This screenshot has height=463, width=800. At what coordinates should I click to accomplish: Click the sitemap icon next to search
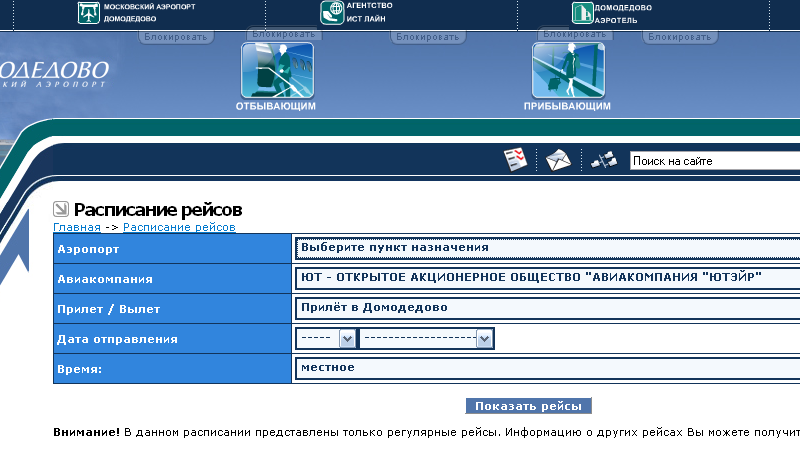(604, 160)
